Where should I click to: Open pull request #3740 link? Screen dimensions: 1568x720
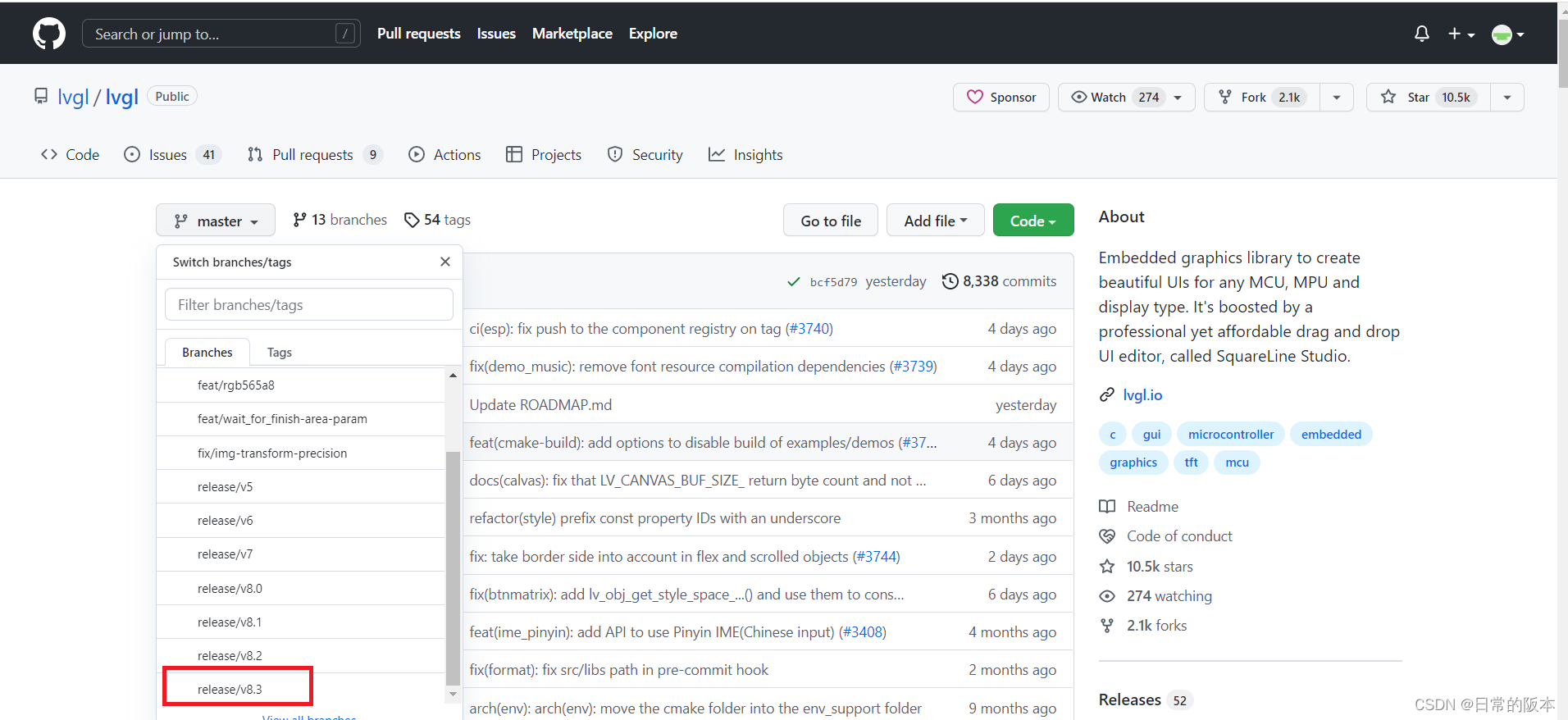pyautogui.click(x=809, y=328)
